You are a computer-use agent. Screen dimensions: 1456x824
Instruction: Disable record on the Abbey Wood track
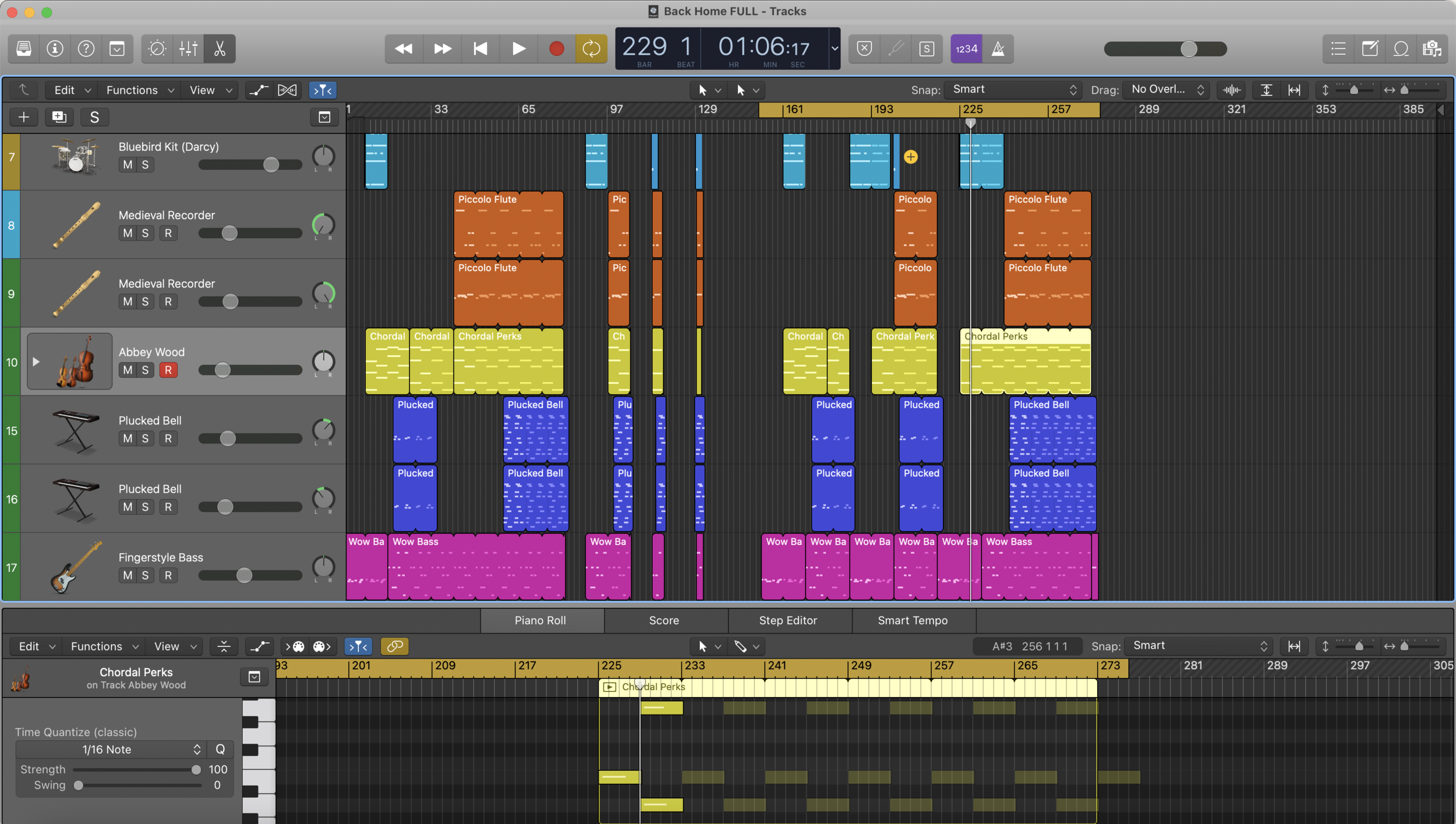pos(168,370)
